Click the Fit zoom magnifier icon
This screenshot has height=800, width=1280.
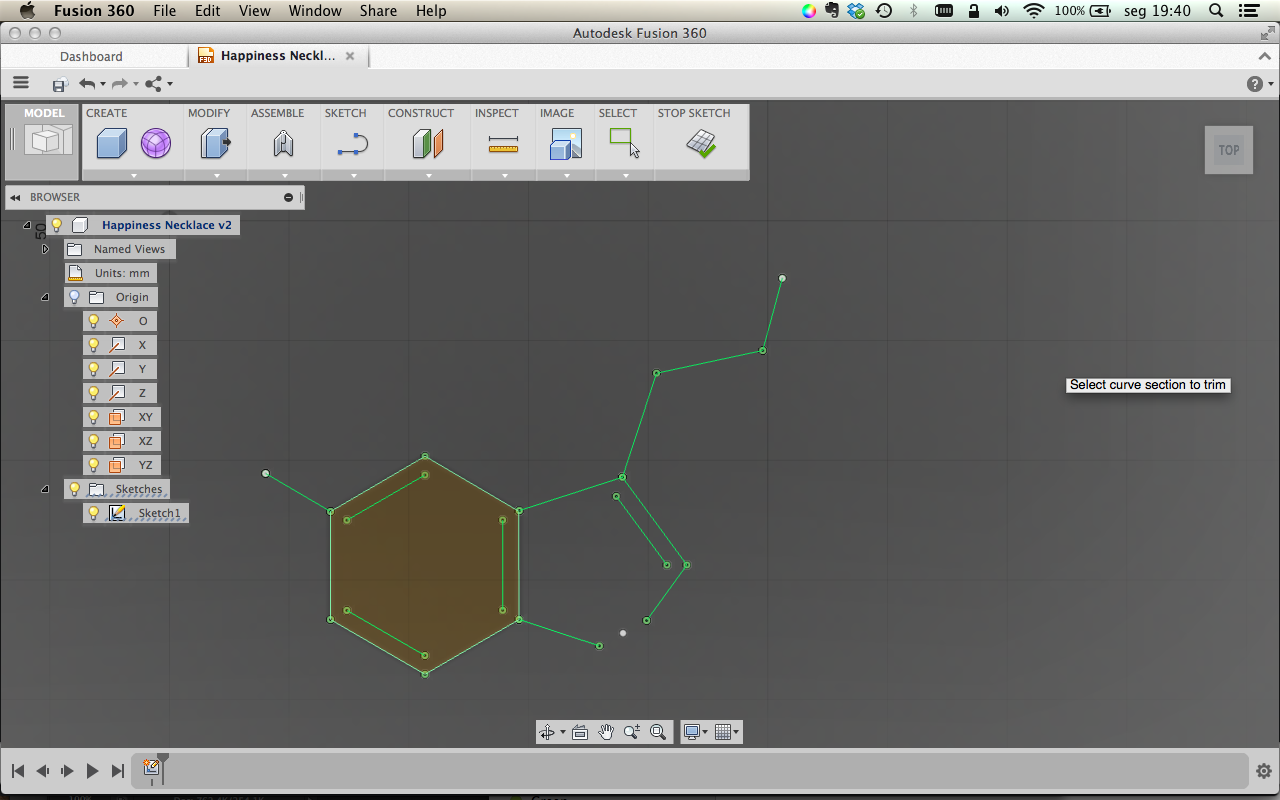pyautogui.click(x=658, y=732)
